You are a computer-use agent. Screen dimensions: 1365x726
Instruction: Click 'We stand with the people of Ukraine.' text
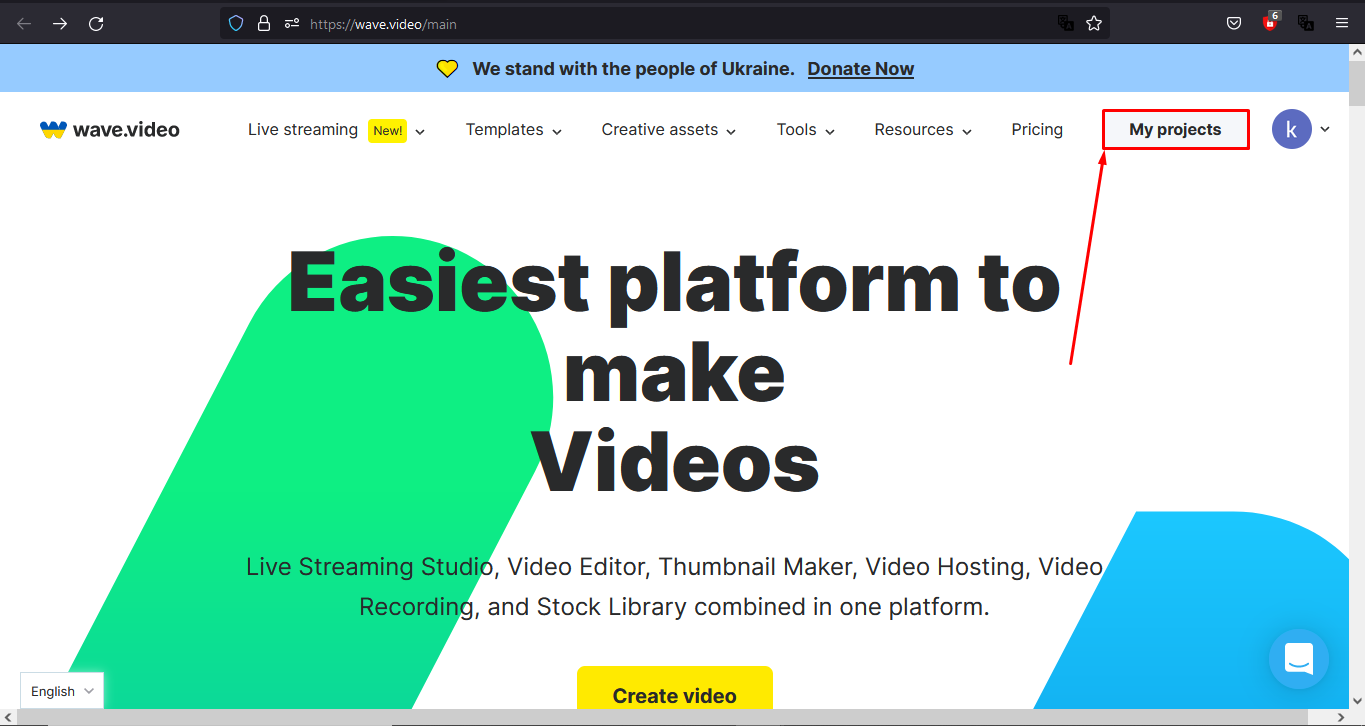(634, 69)
